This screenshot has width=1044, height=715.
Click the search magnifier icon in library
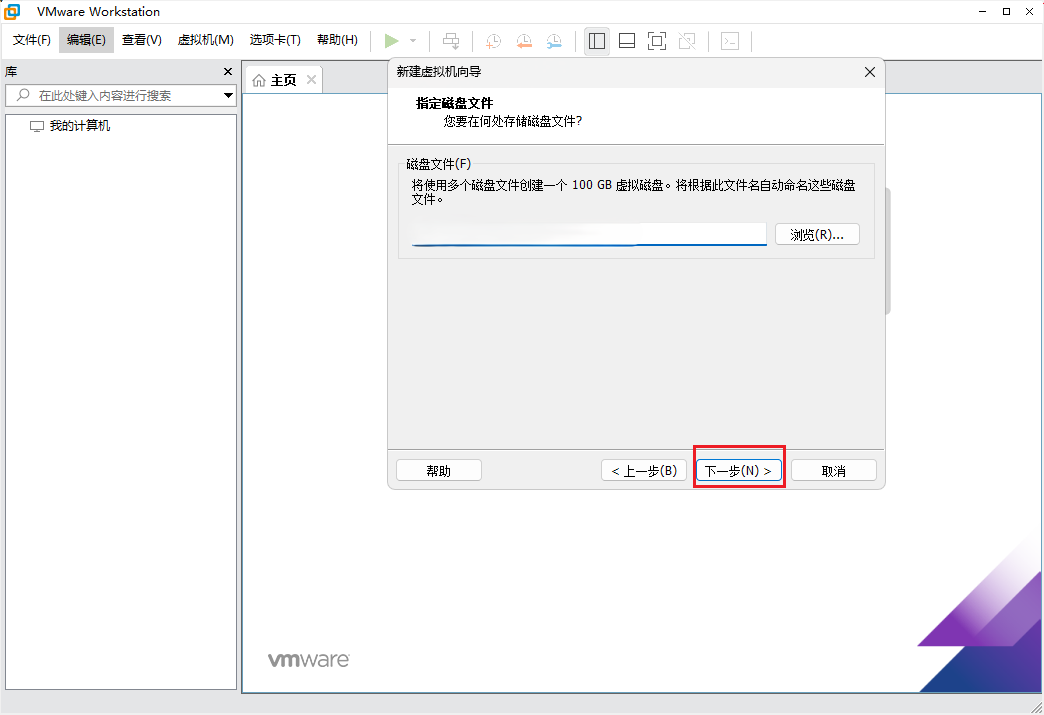pos(23,95)
